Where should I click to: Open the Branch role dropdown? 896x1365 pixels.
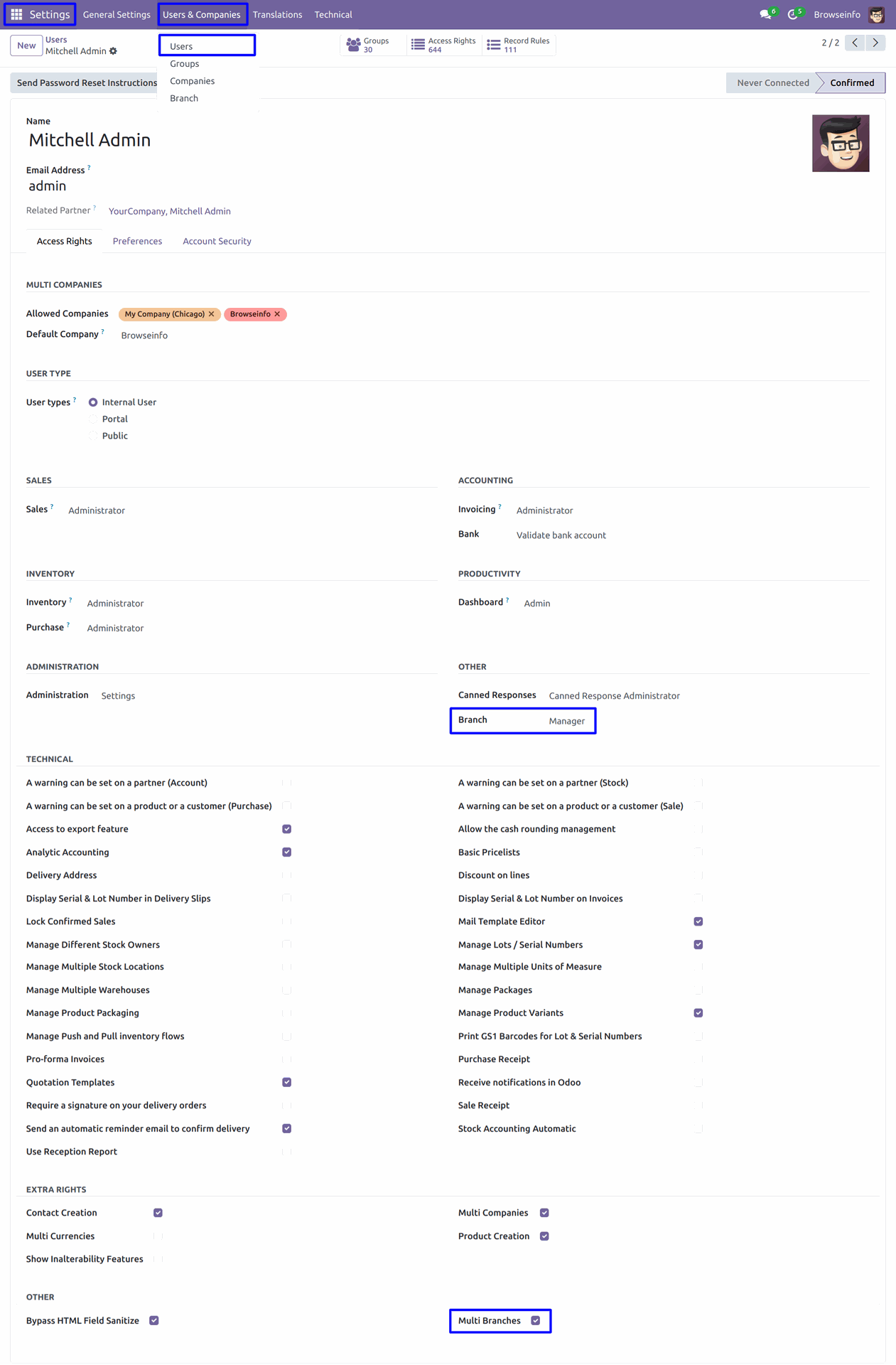click(x=567, y=721)
